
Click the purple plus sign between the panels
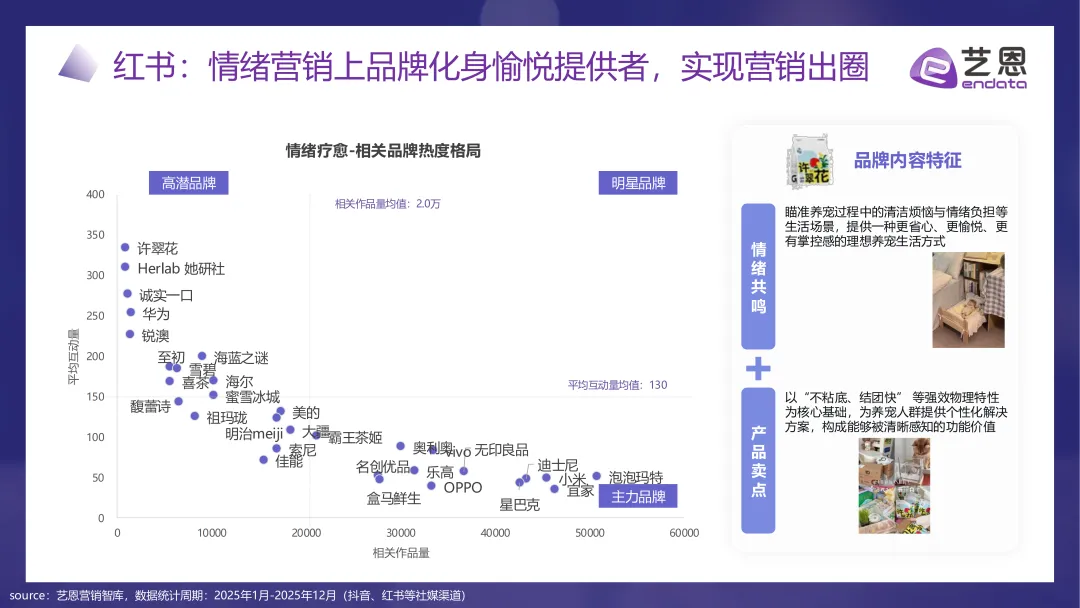point(758,368)
